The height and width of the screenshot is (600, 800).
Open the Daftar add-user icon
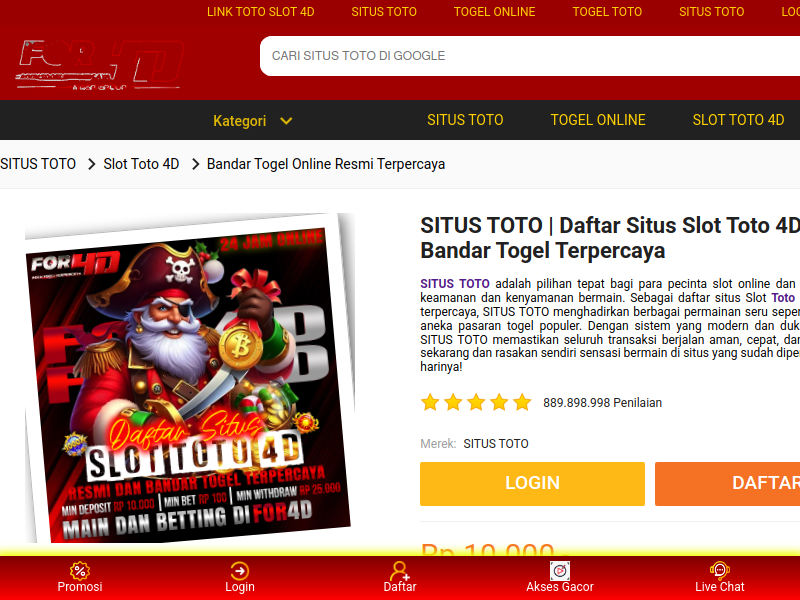(400, 571)
